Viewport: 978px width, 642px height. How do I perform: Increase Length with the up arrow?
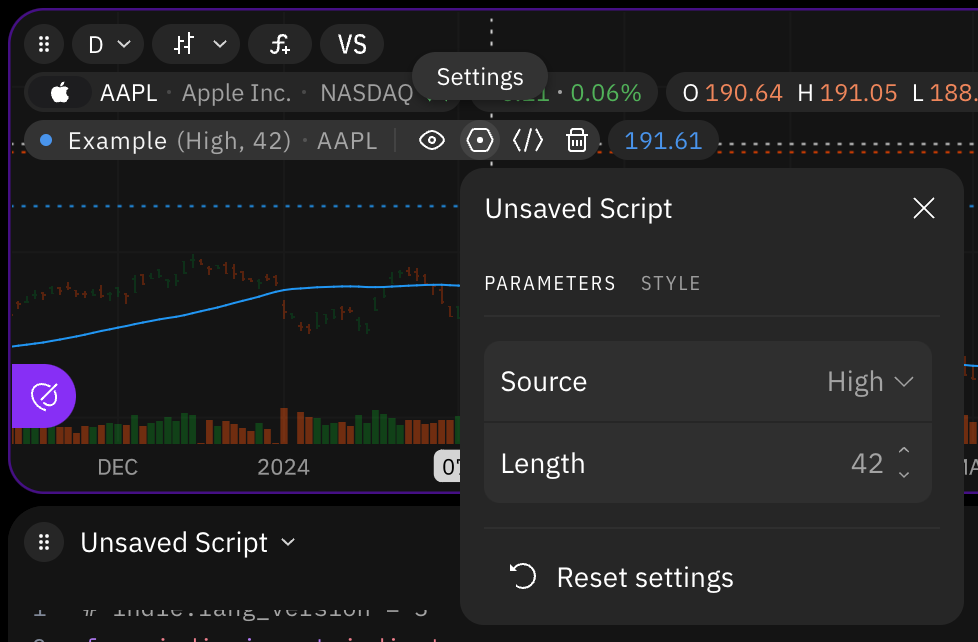904,450
